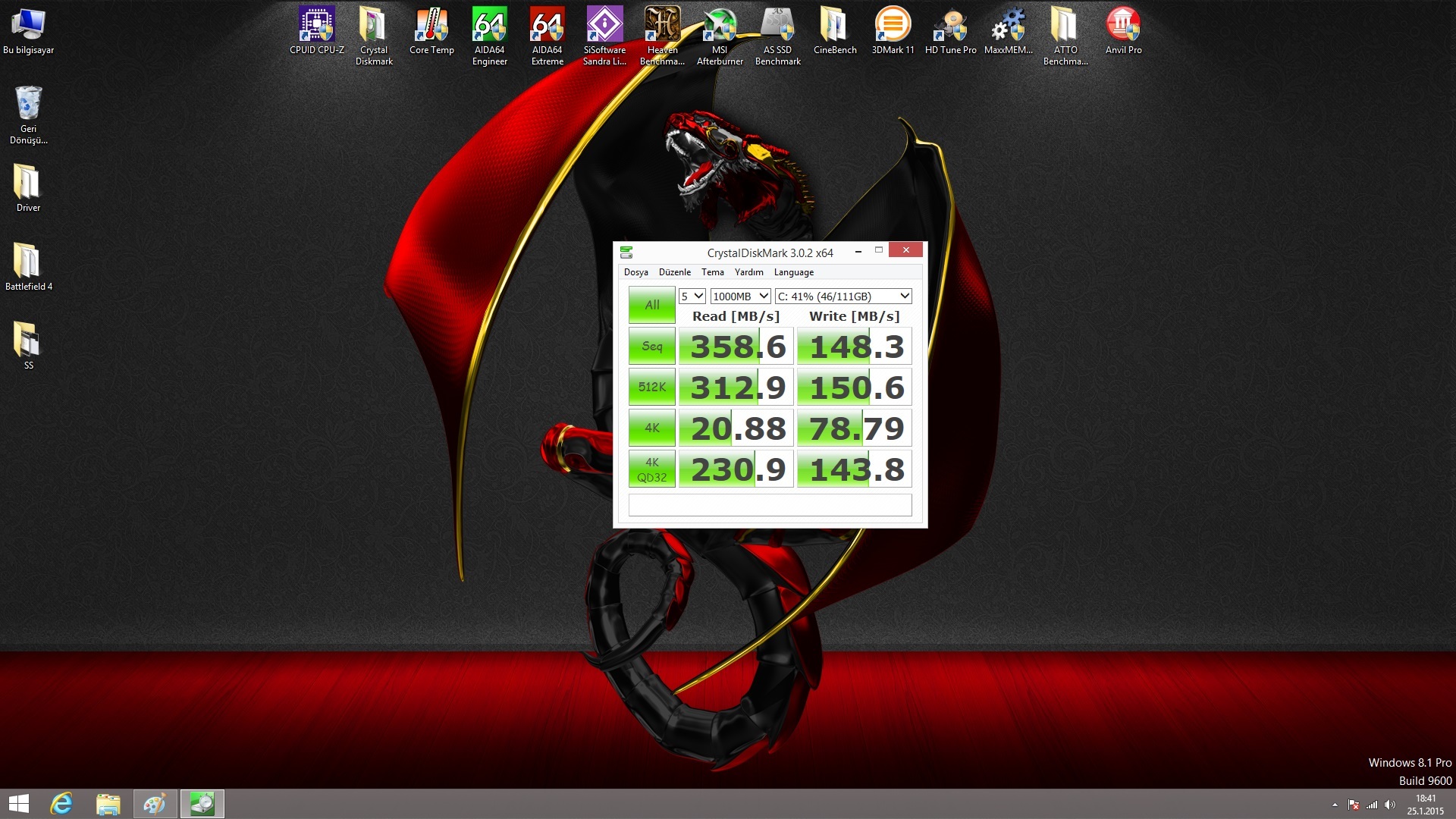Launch MSI Afterburner shortcut

(x=720, y=36)
